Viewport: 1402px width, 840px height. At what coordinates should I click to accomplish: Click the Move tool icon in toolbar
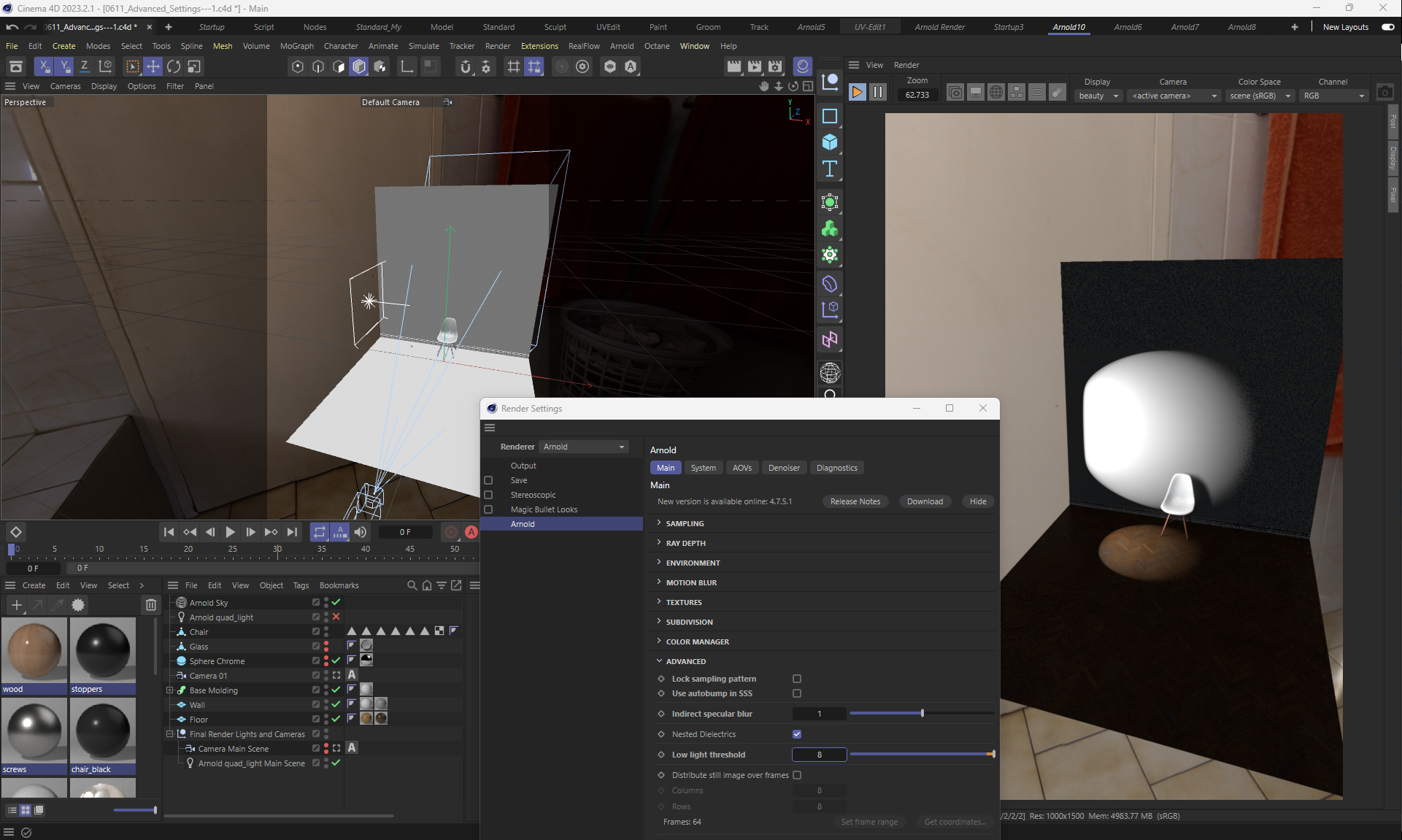(x=153, y=66)
